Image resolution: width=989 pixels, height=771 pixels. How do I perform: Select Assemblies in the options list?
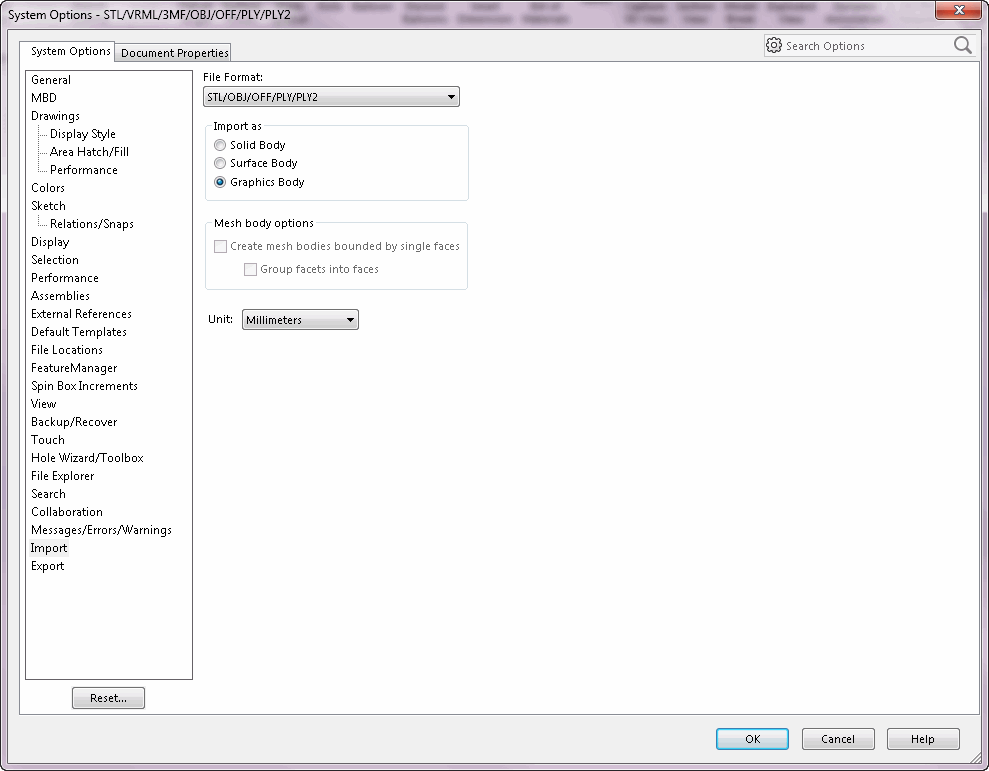61,296
